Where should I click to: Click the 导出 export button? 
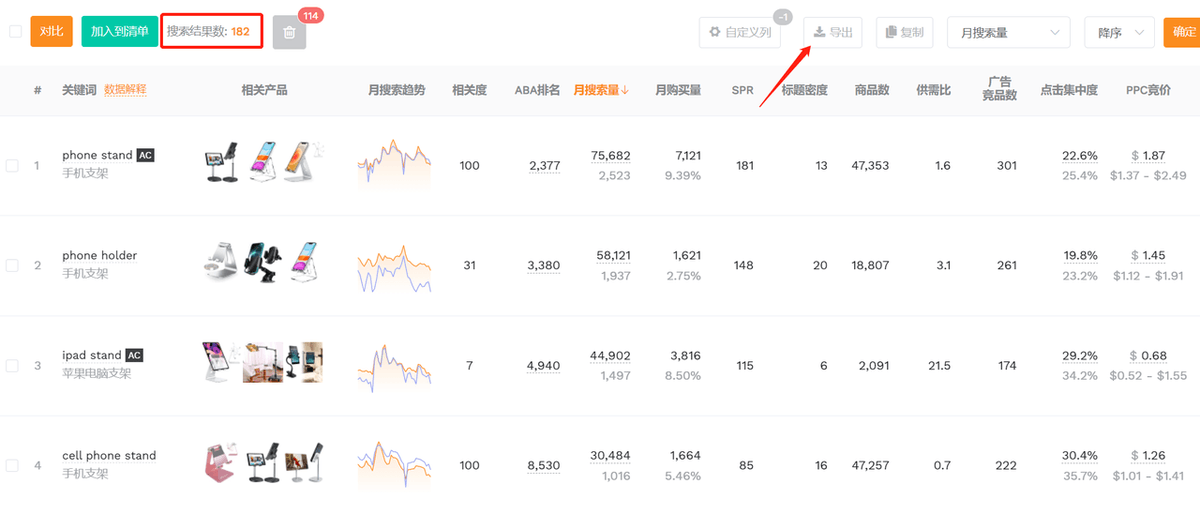click(833, 32)
